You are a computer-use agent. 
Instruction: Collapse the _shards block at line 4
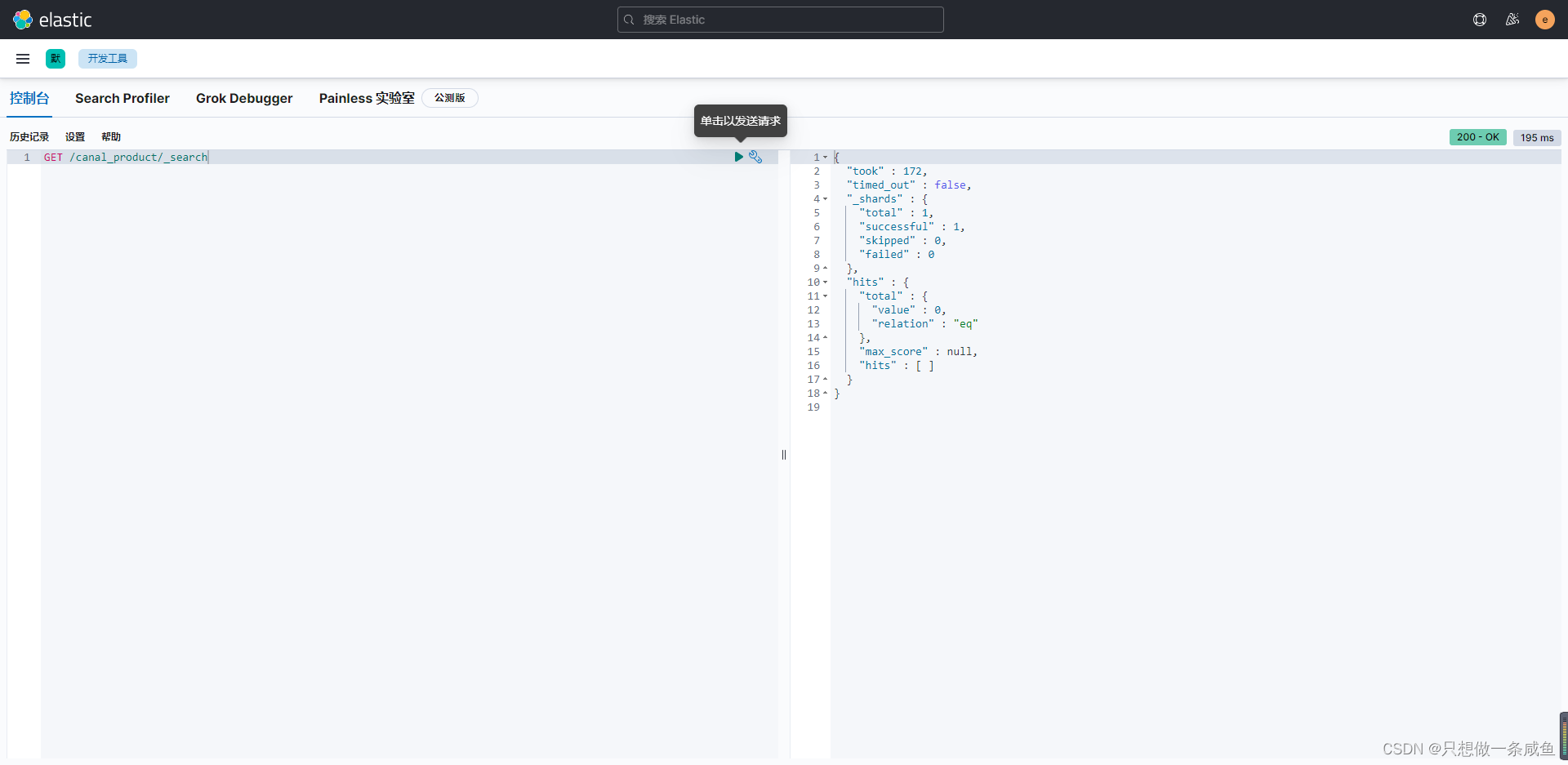pos(826,198)
